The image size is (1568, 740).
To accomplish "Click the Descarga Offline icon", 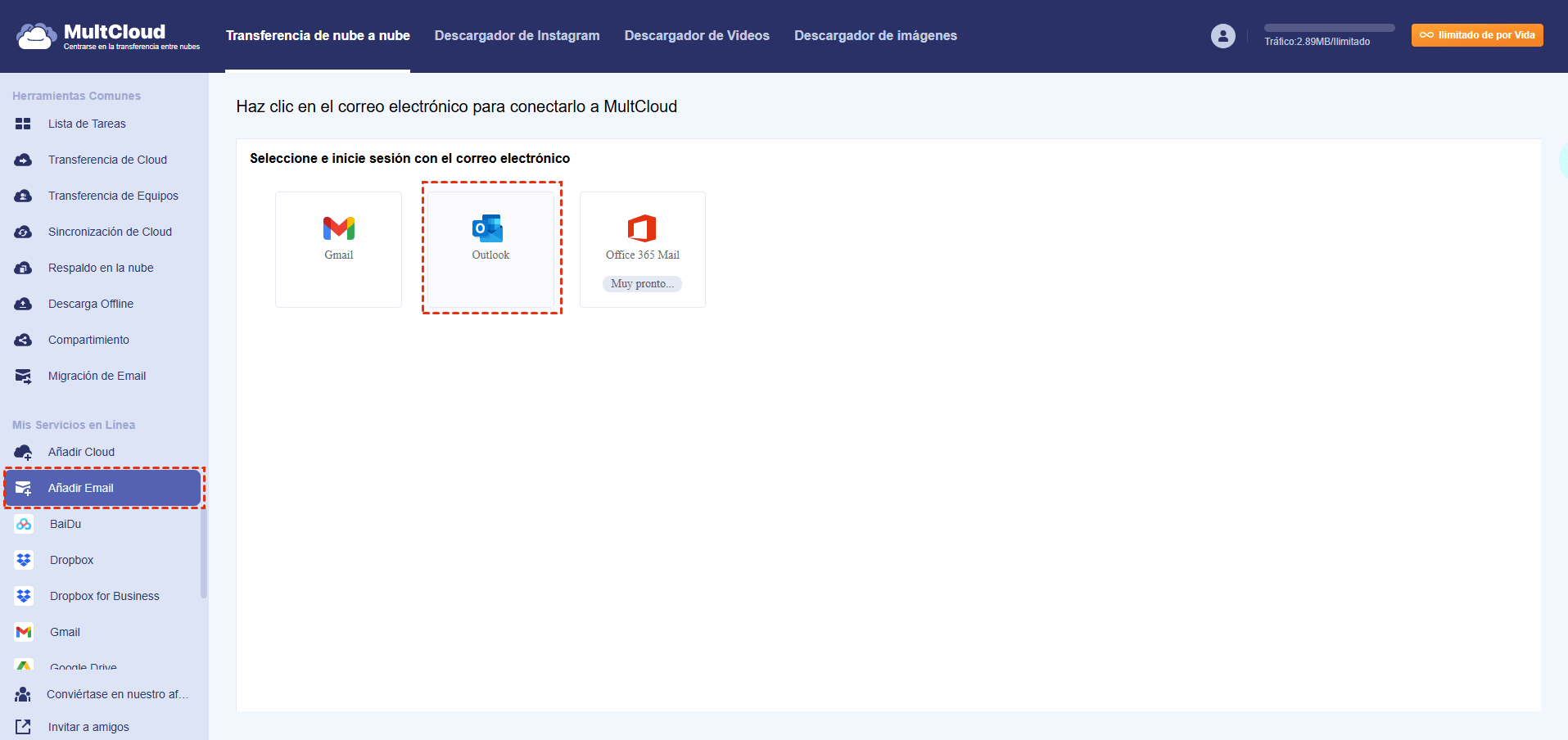I will click(x=23, y=304).
